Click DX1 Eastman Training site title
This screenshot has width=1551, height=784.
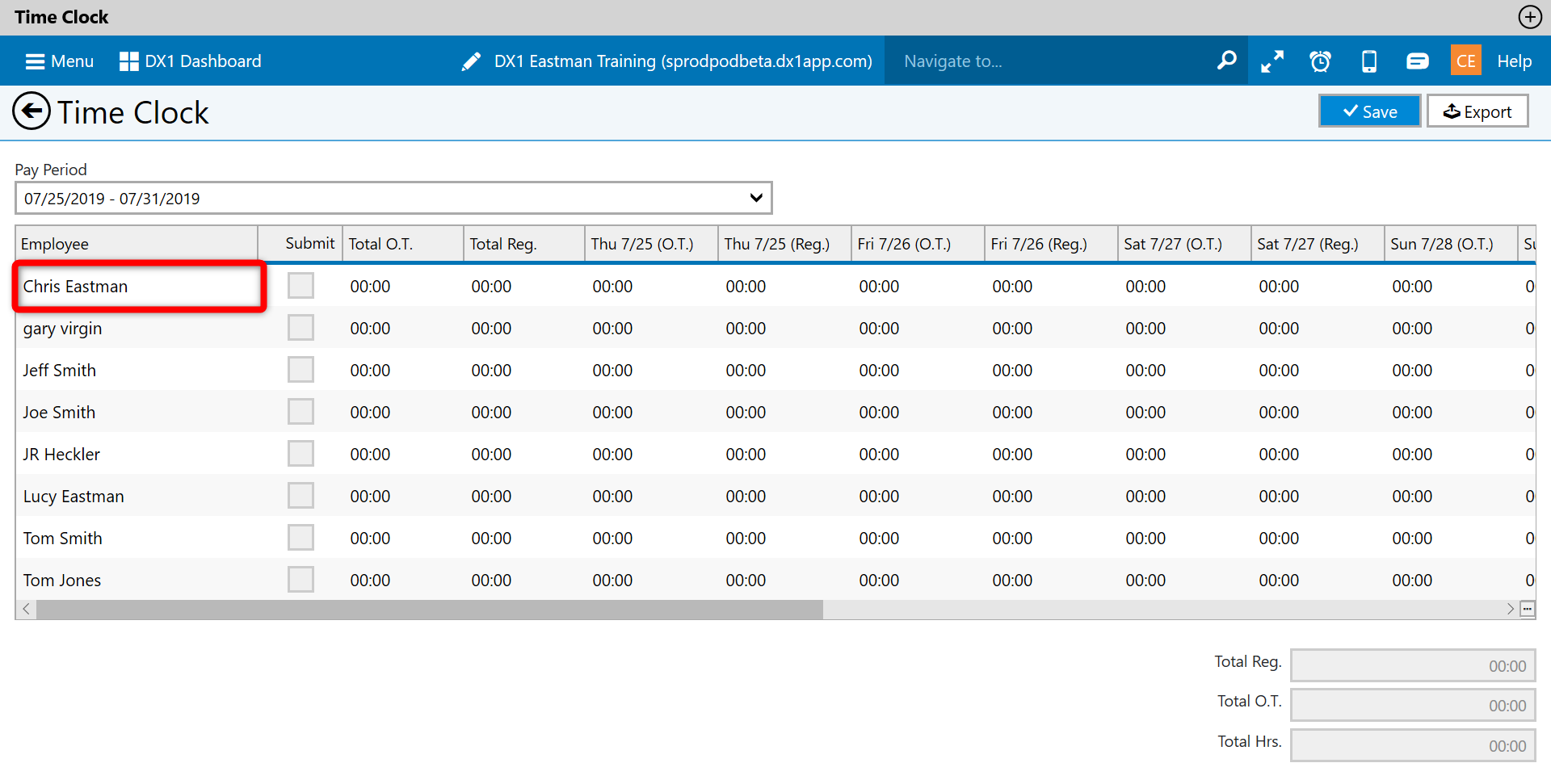(x=683, y=61)
